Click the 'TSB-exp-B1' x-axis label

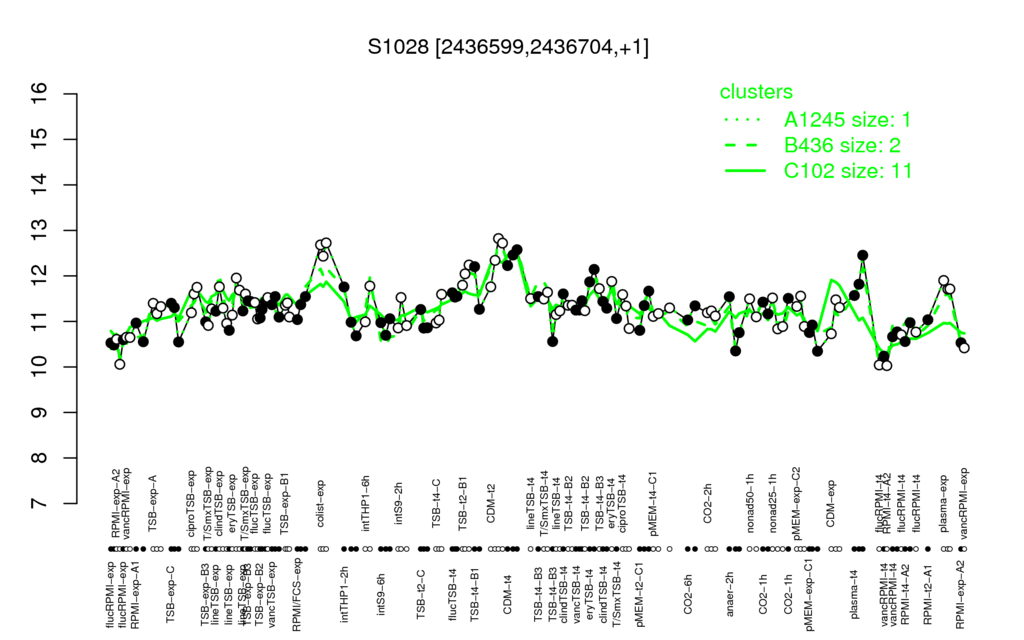pyautogui.click(x=284, y=505)
